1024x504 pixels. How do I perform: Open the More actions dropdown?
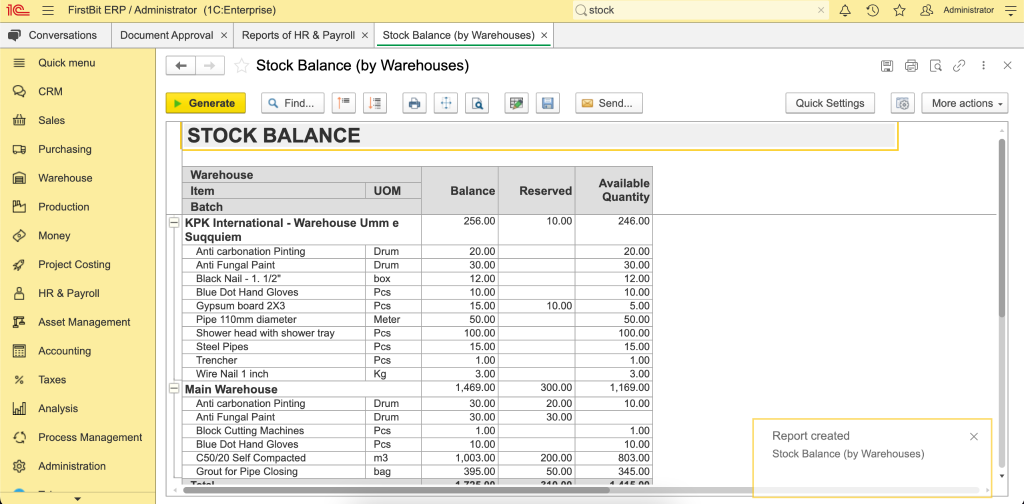pos(965,103)
